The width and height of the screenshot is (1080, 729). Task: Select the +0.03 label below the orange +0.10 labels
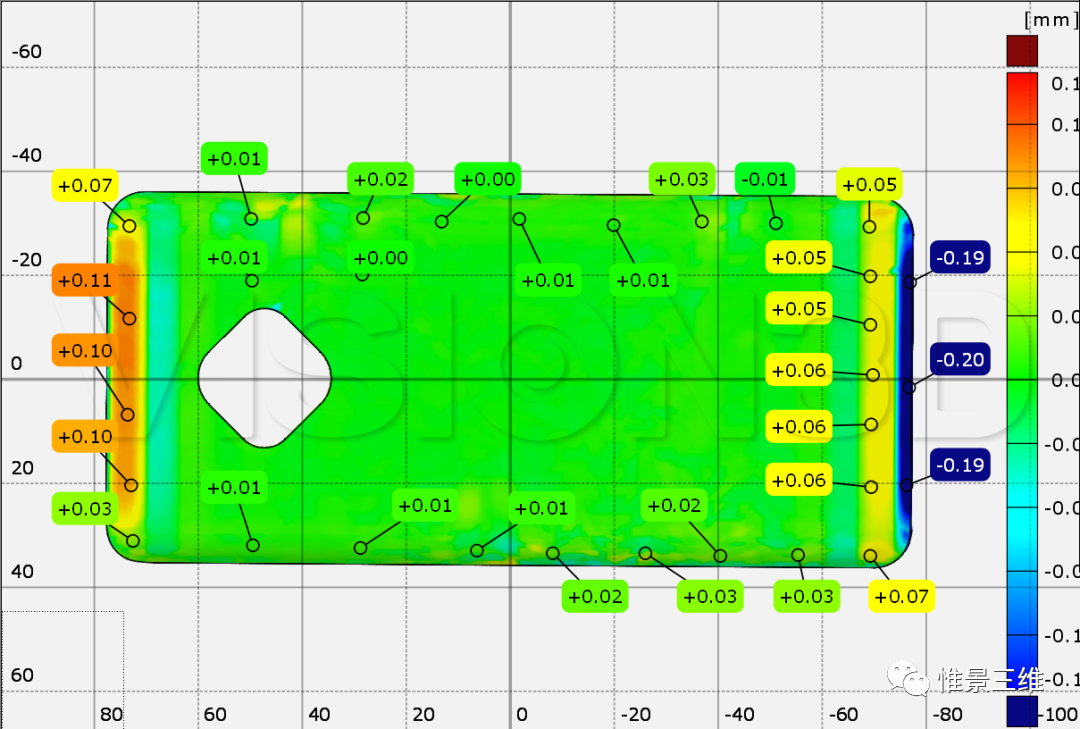pos(85,509)
